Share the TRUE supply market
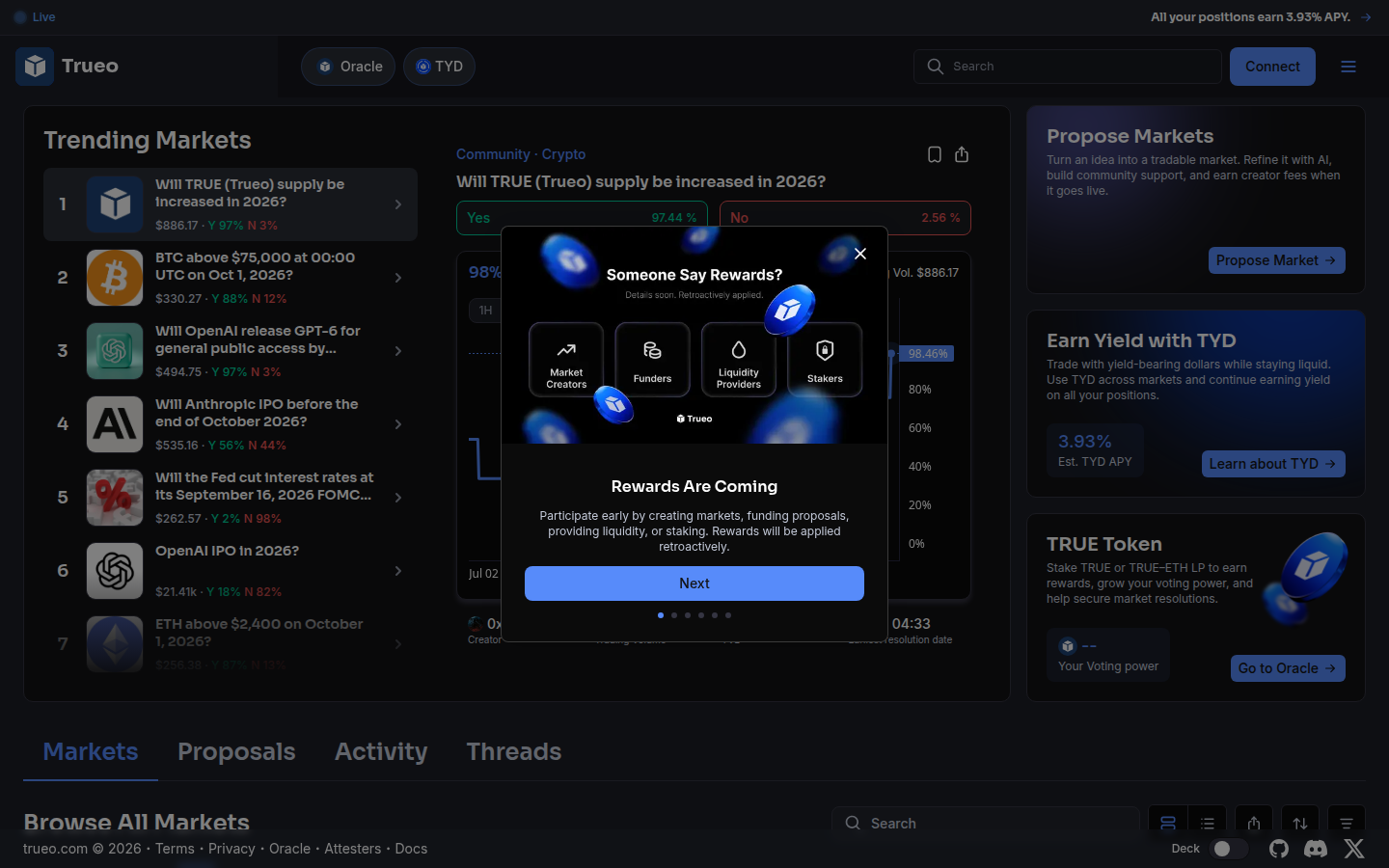Screen dimensions: 1389x868 [962, 154]
